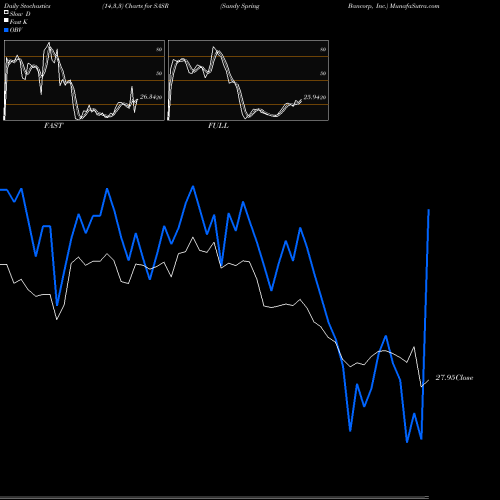
Task: Click the Fast K legend swatch
Action: pos(6,21)
